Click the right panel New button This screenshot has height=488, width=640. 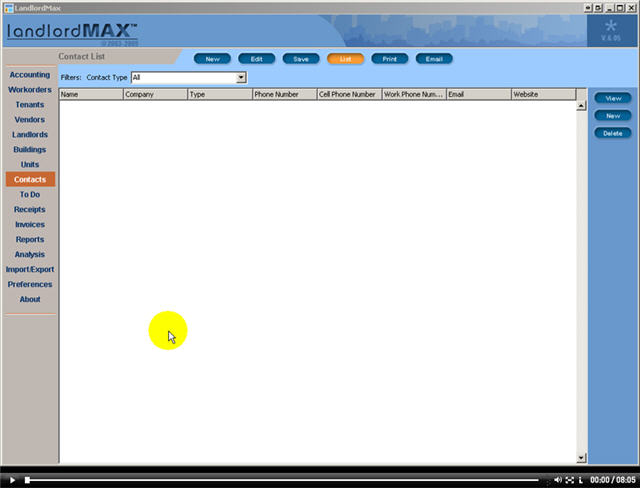pos(613,116)
